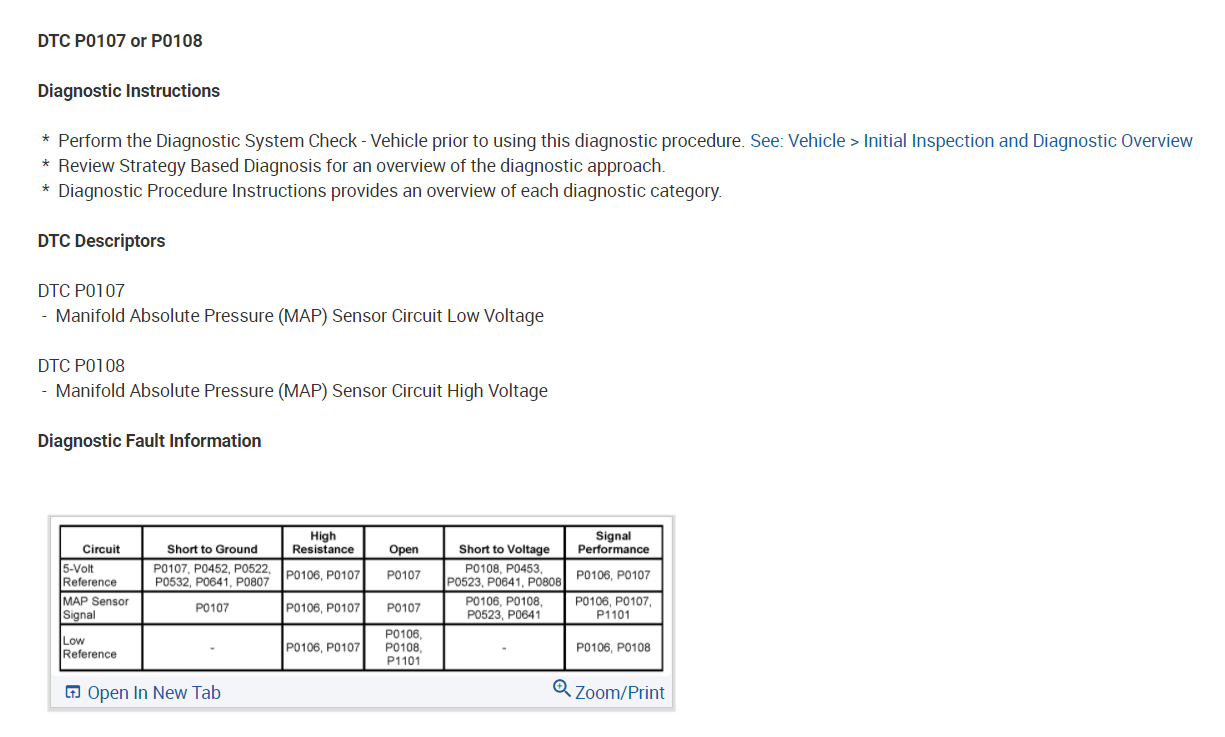Select the 'Diagnostic Fault Information' heading
Viewport: 1225px width, 737px height.
[149, 441]
